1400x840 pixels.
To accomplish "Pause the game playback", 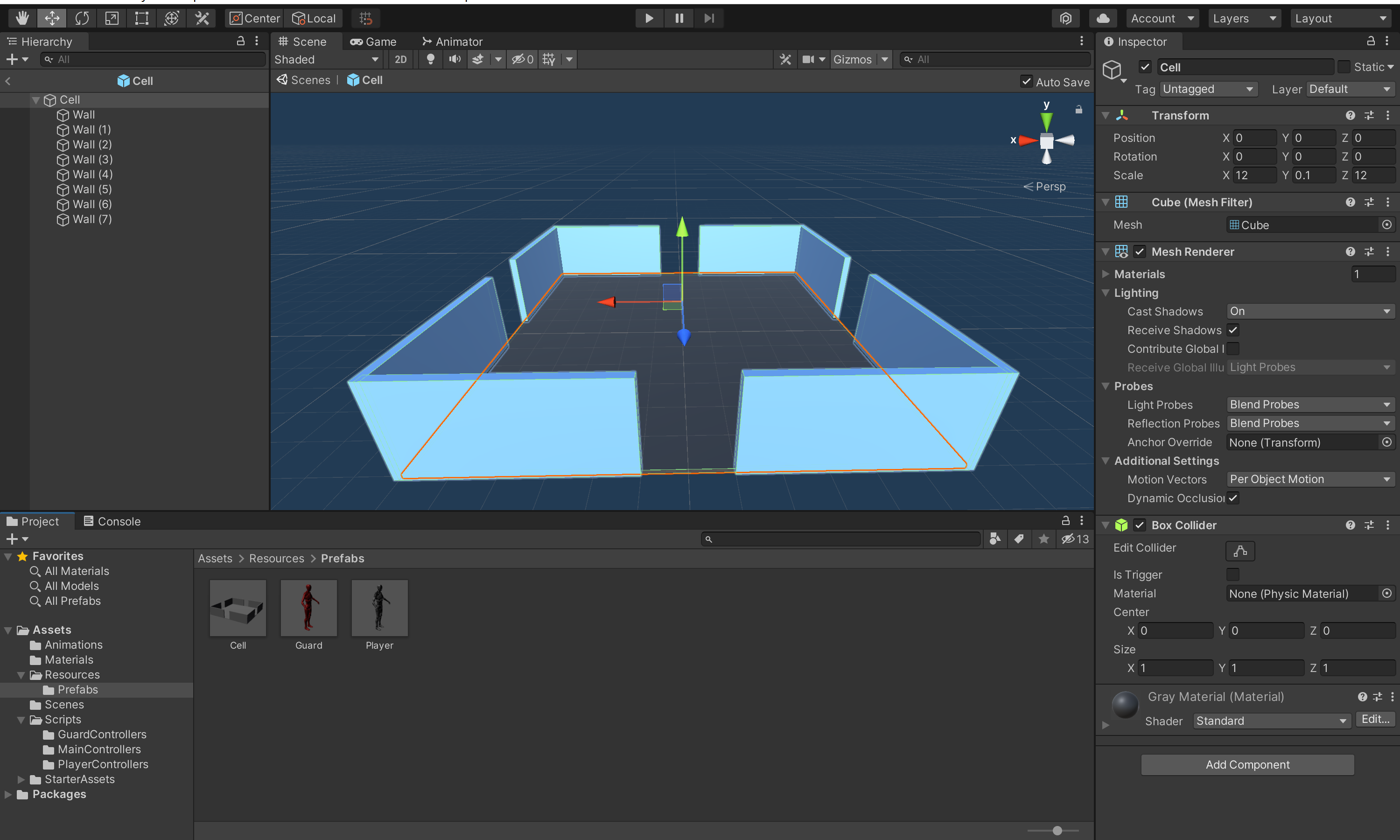I will (679, 18).
